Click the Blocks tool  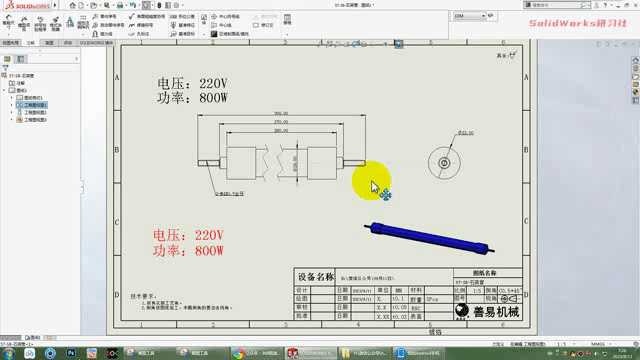tap(204, 19)
